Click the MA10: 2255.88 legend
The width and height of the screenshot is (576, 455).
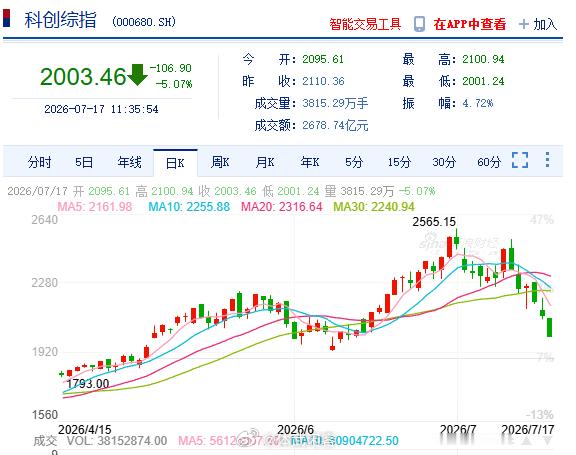click(x=189, y=207)
